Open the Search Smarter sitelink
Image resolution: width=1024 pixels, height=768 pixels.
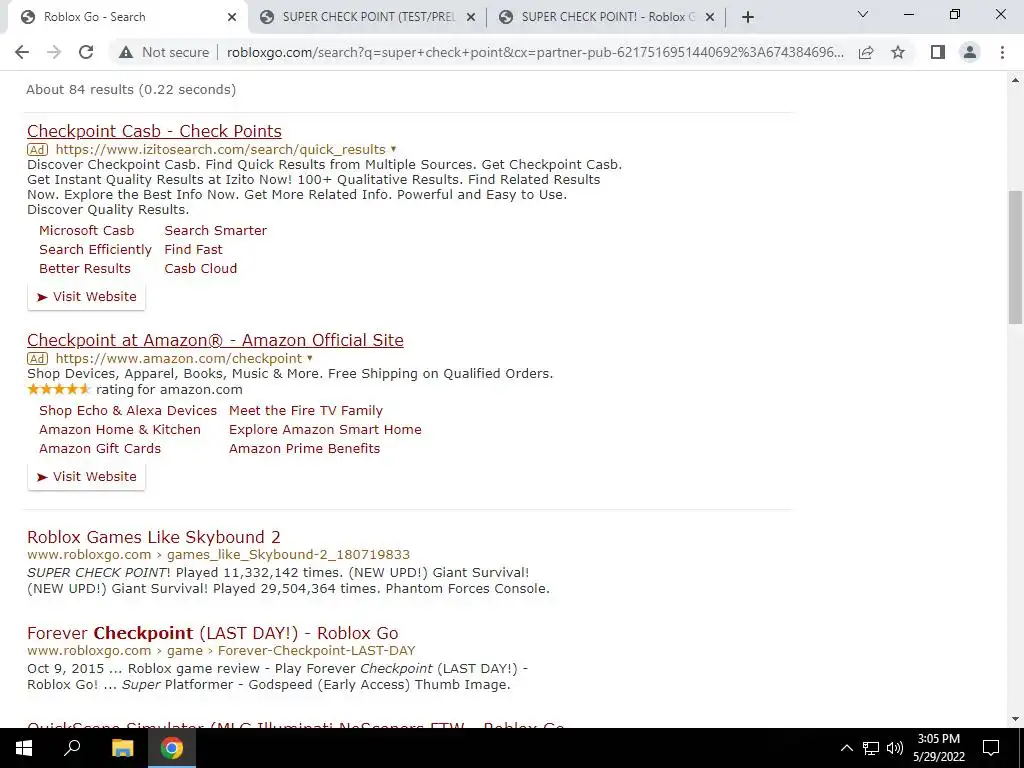pos(216,231)
